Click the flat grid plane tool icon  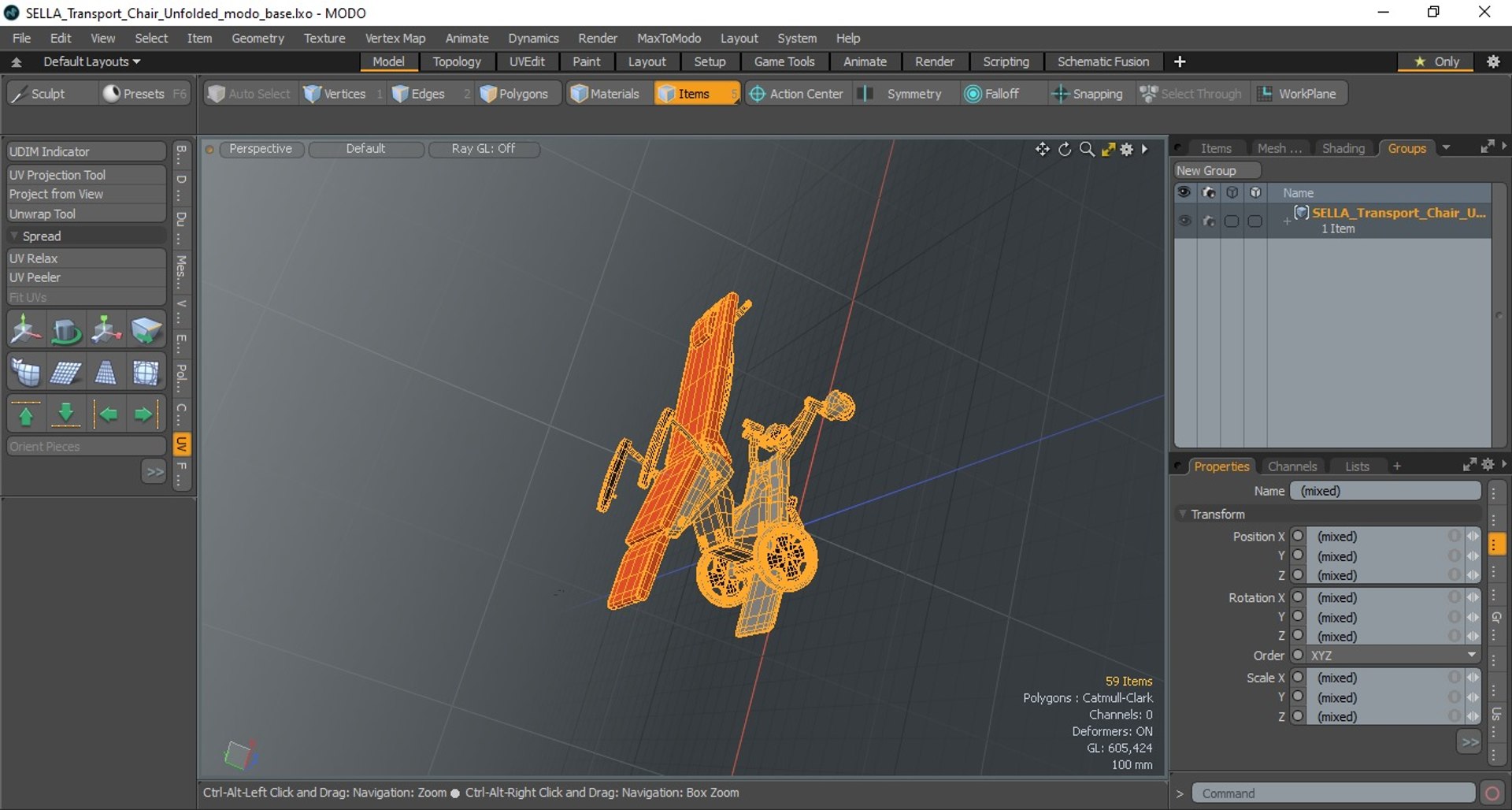(x=66, y=372)
